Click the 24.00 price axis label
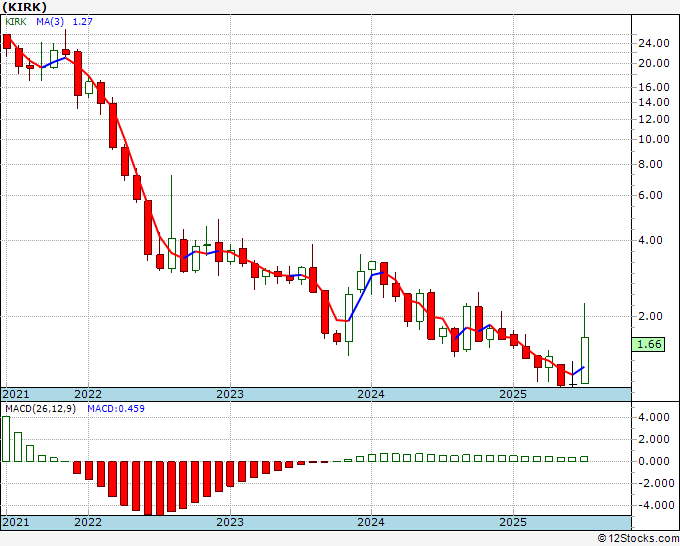The width and height of the screenshot is (680, 546). [654, 43]
